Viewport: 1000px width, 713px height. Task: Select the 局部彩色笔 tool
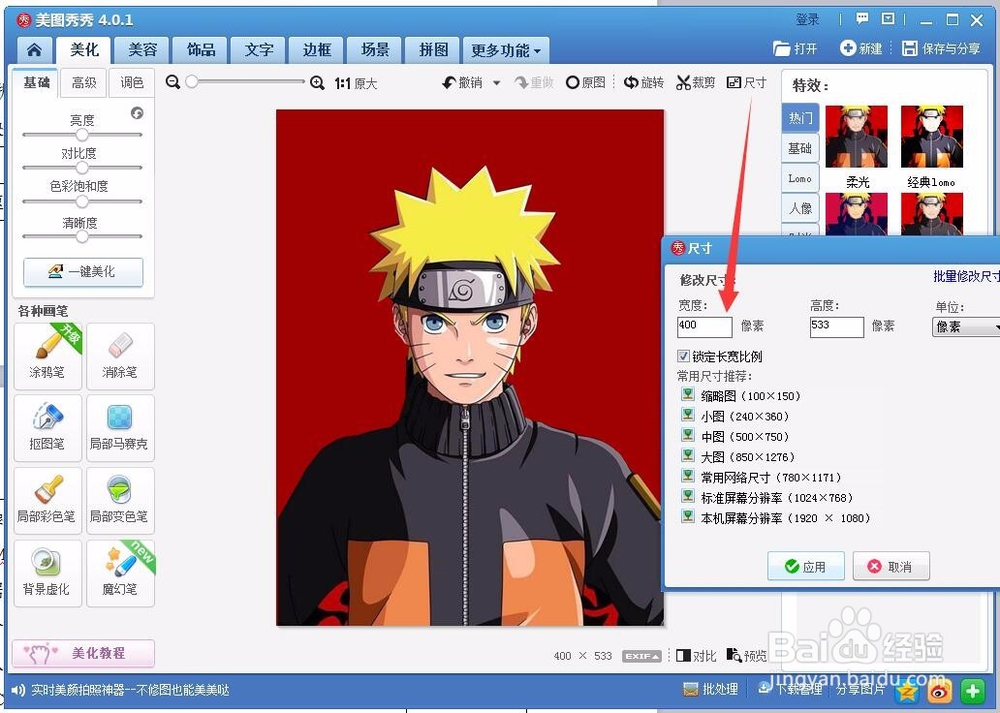coord(47,501)
